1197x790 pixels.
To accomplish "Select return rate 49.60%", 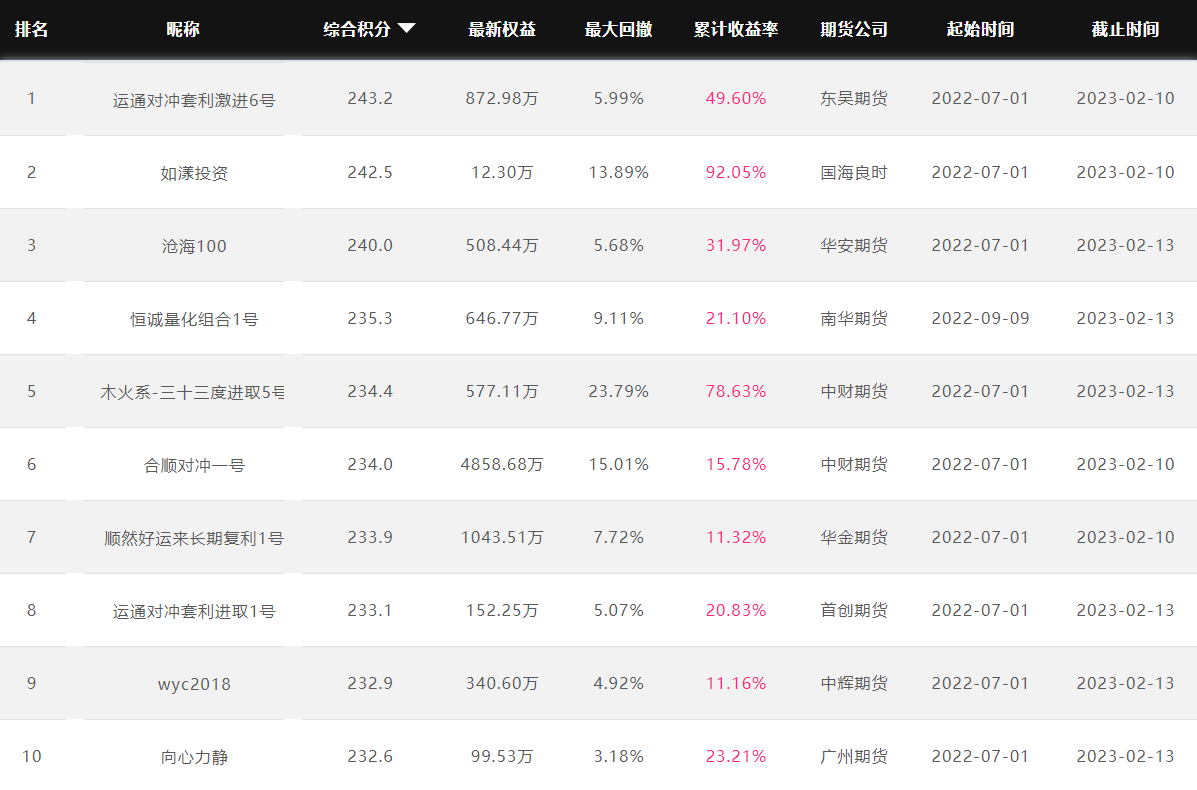I will tap(736, 98).
